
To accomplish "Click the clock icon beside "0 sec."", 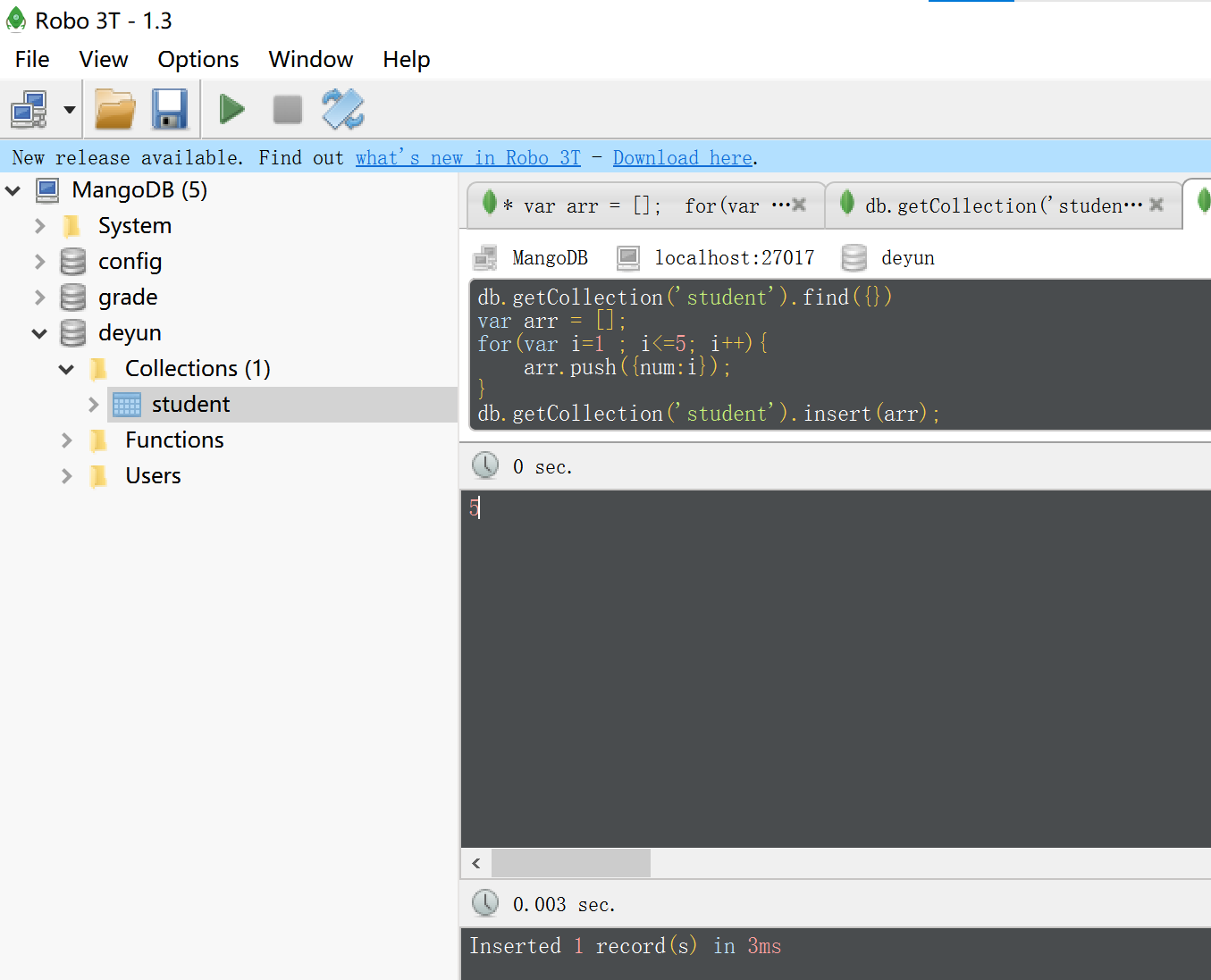I will [485, 465].
